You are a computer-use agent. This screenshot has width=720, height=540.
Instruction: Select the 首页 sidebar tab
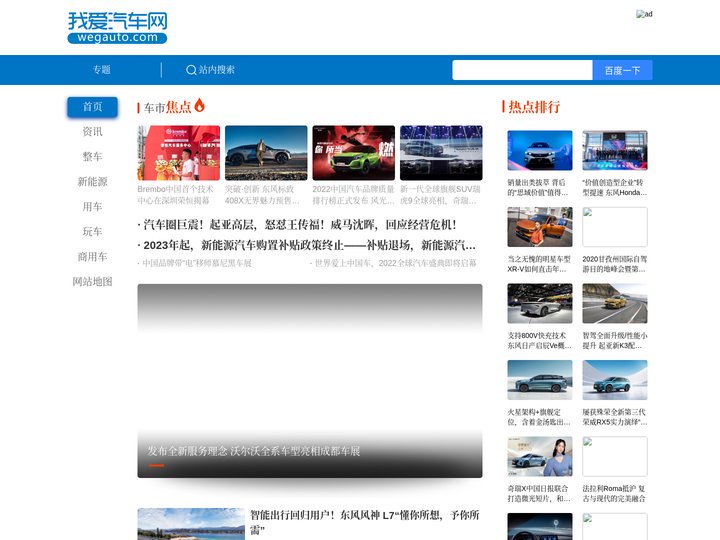92,107
